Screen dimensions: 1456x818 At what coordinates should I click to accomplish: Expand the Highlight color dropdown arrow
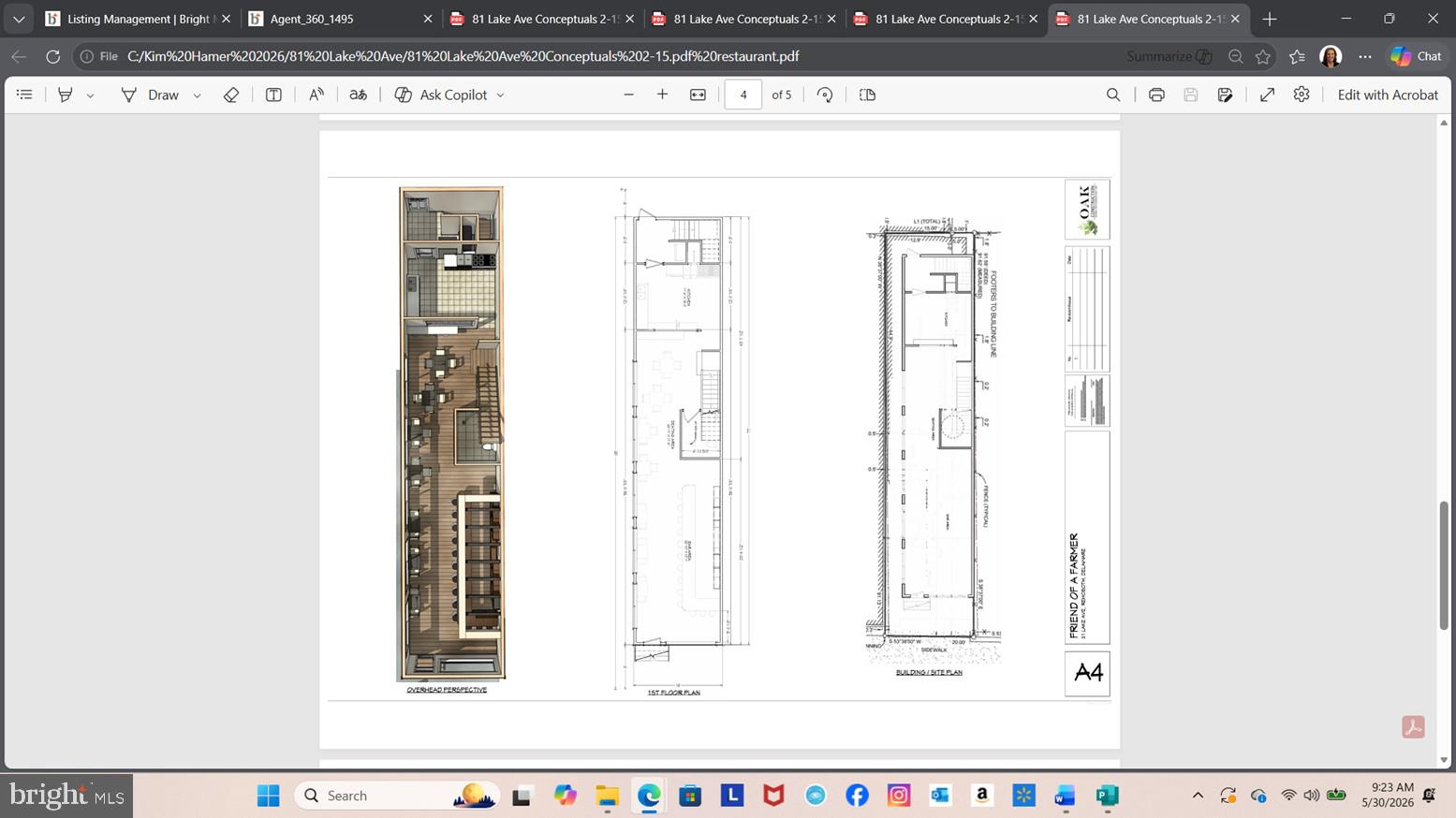pyautogui.click(x=90, y=95)
